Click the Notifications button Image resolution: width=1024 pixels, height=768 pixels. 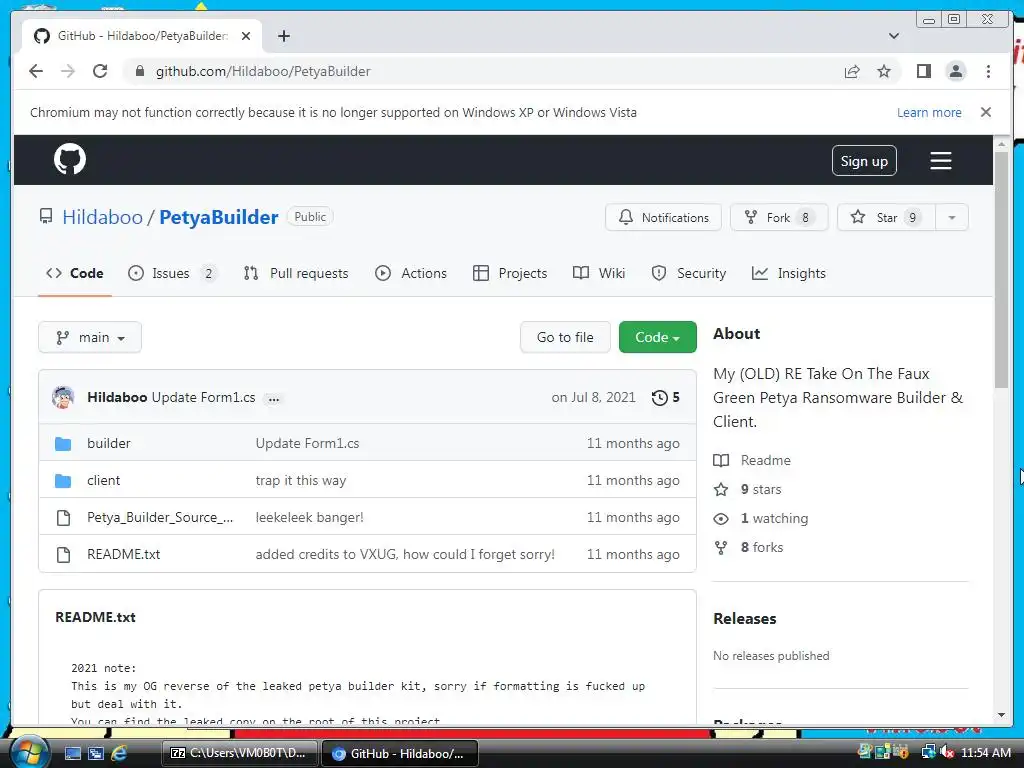point(663,217)
